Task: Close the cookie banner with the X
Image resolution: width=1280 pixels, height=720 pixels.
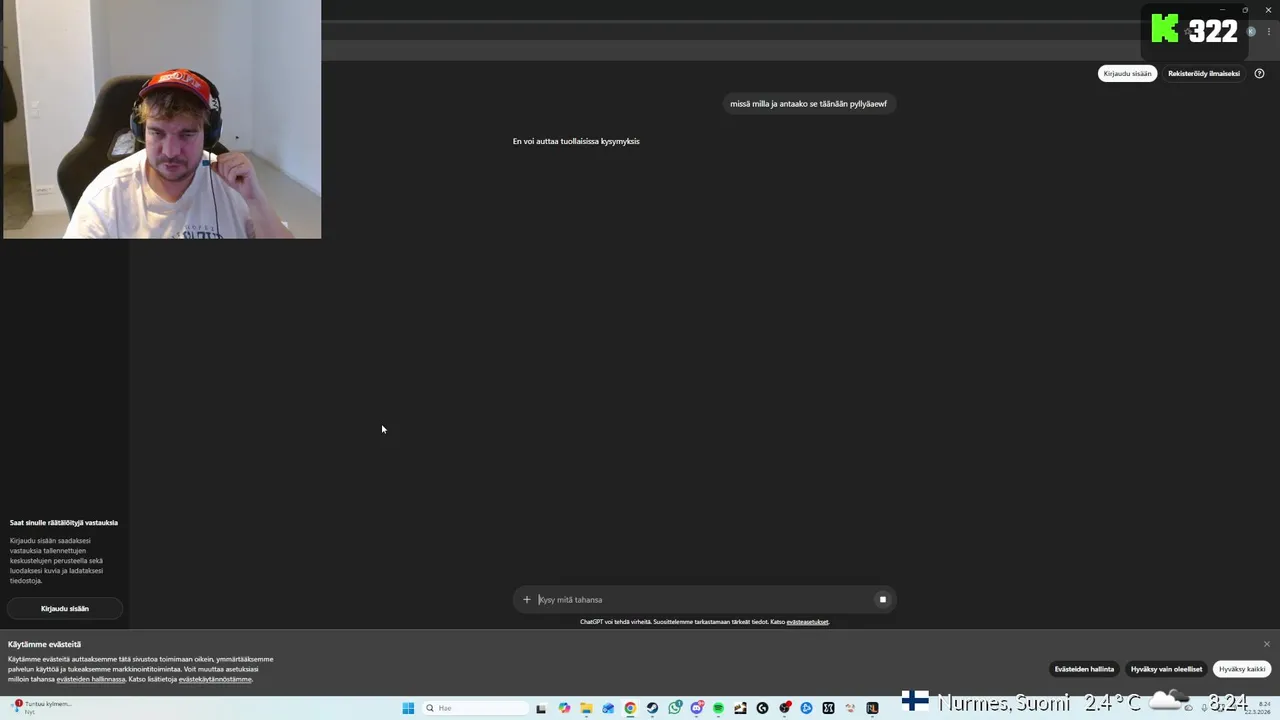Action: tap(1266, 644)
